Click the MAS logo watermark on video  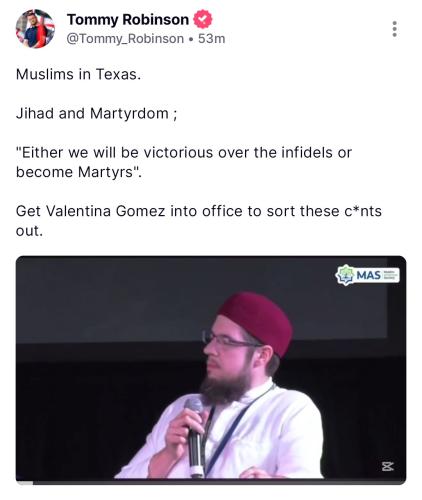point(367,275)
